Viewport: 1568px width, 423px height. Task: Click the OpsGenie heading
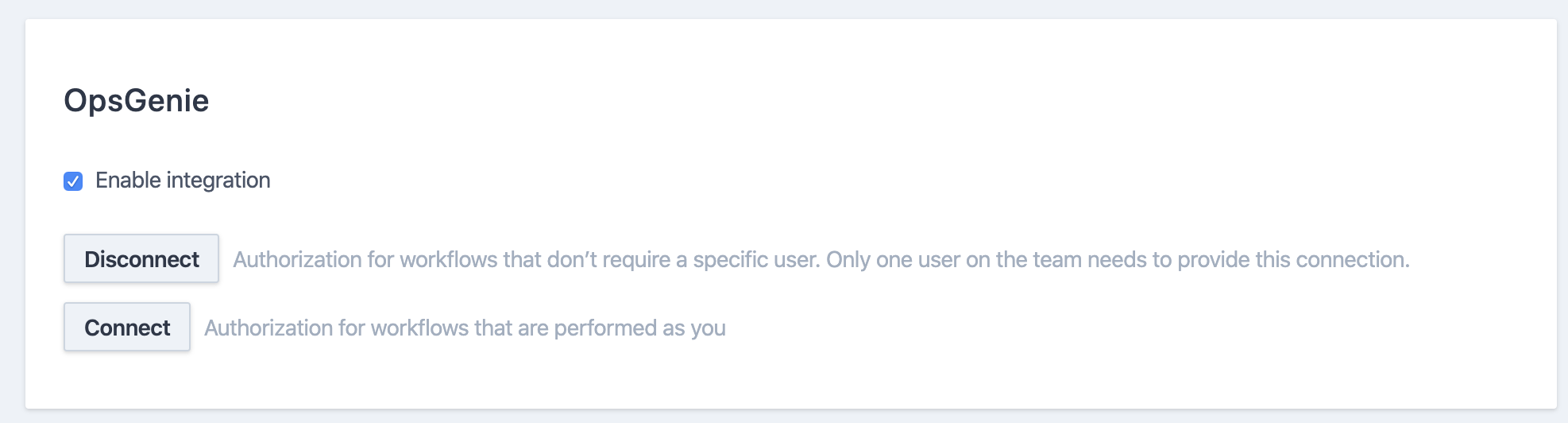137,101
